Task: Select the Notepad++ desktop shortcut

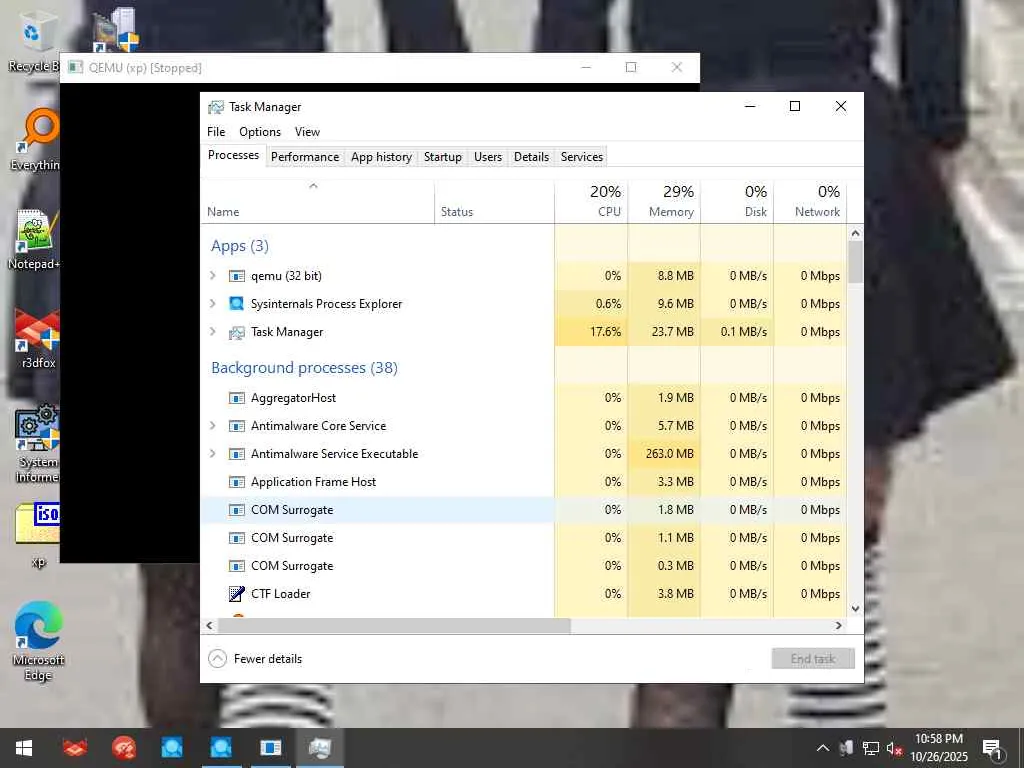Action: pyautogui.click(x=34, y=240)
